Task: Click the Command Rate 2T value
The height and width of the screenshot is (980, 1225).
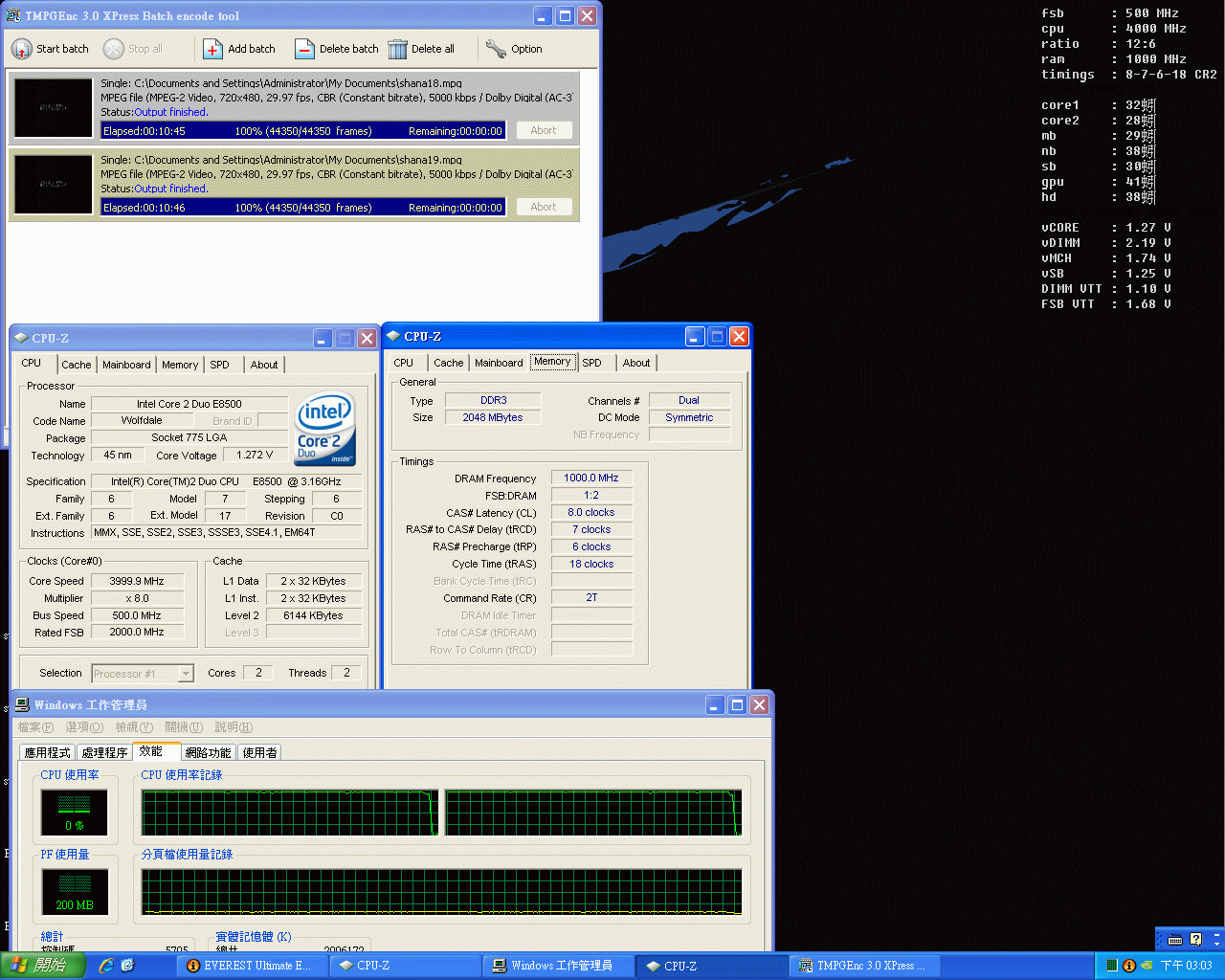Action: tap(591, 597)
